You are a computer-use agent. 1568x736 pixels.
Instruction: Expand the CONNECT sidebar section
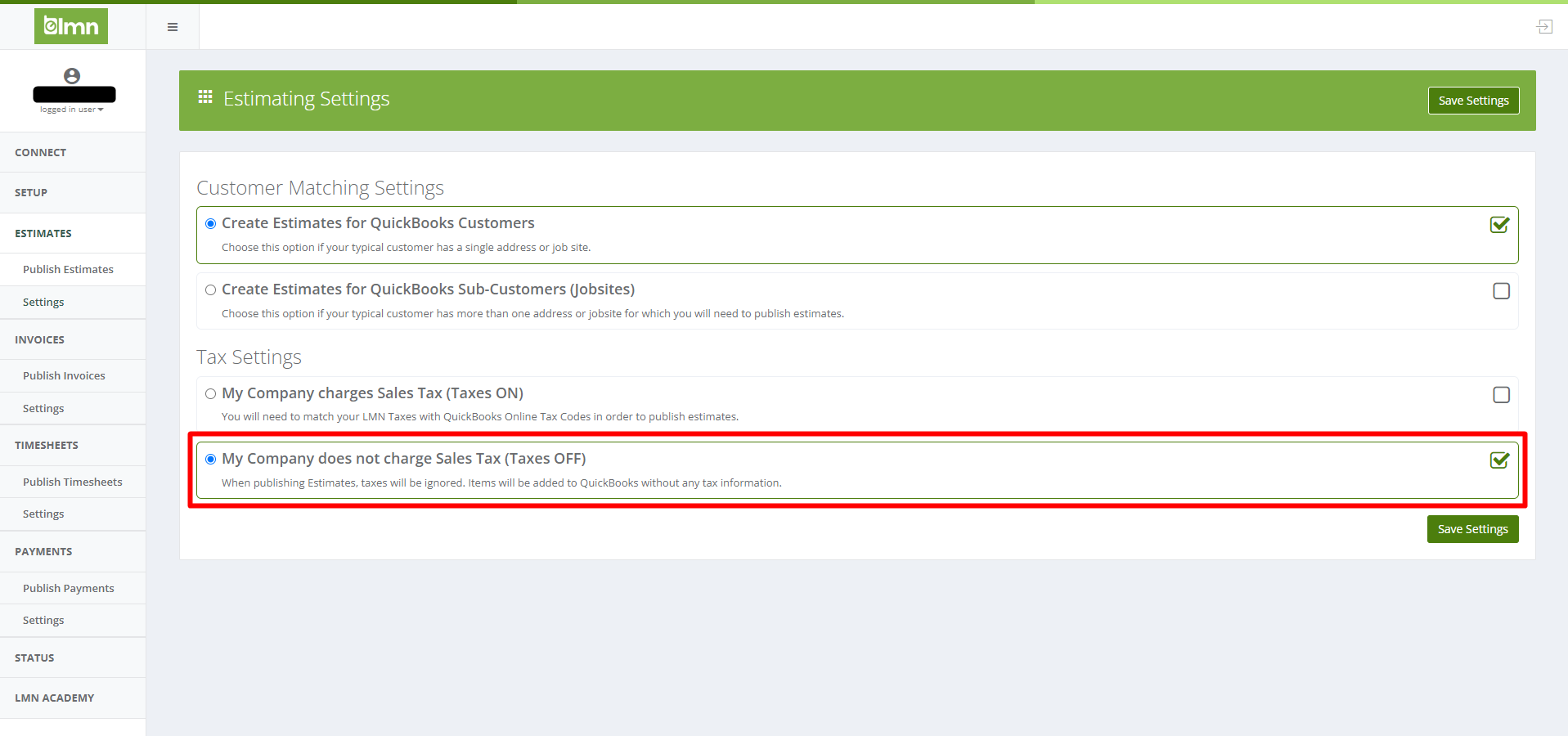click(x=41, y=153)
